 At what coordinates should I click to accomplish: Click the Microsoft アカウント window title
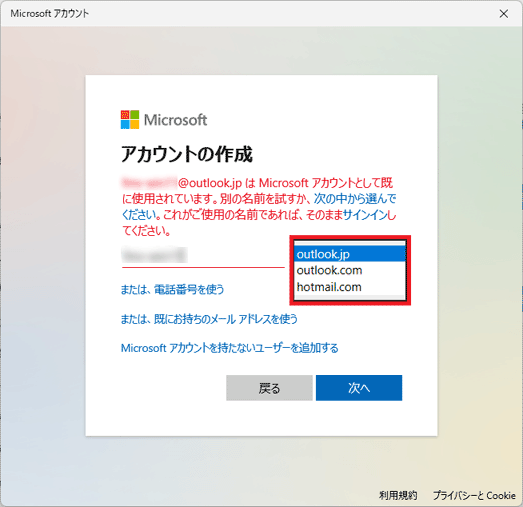click(x=50, y=14)
